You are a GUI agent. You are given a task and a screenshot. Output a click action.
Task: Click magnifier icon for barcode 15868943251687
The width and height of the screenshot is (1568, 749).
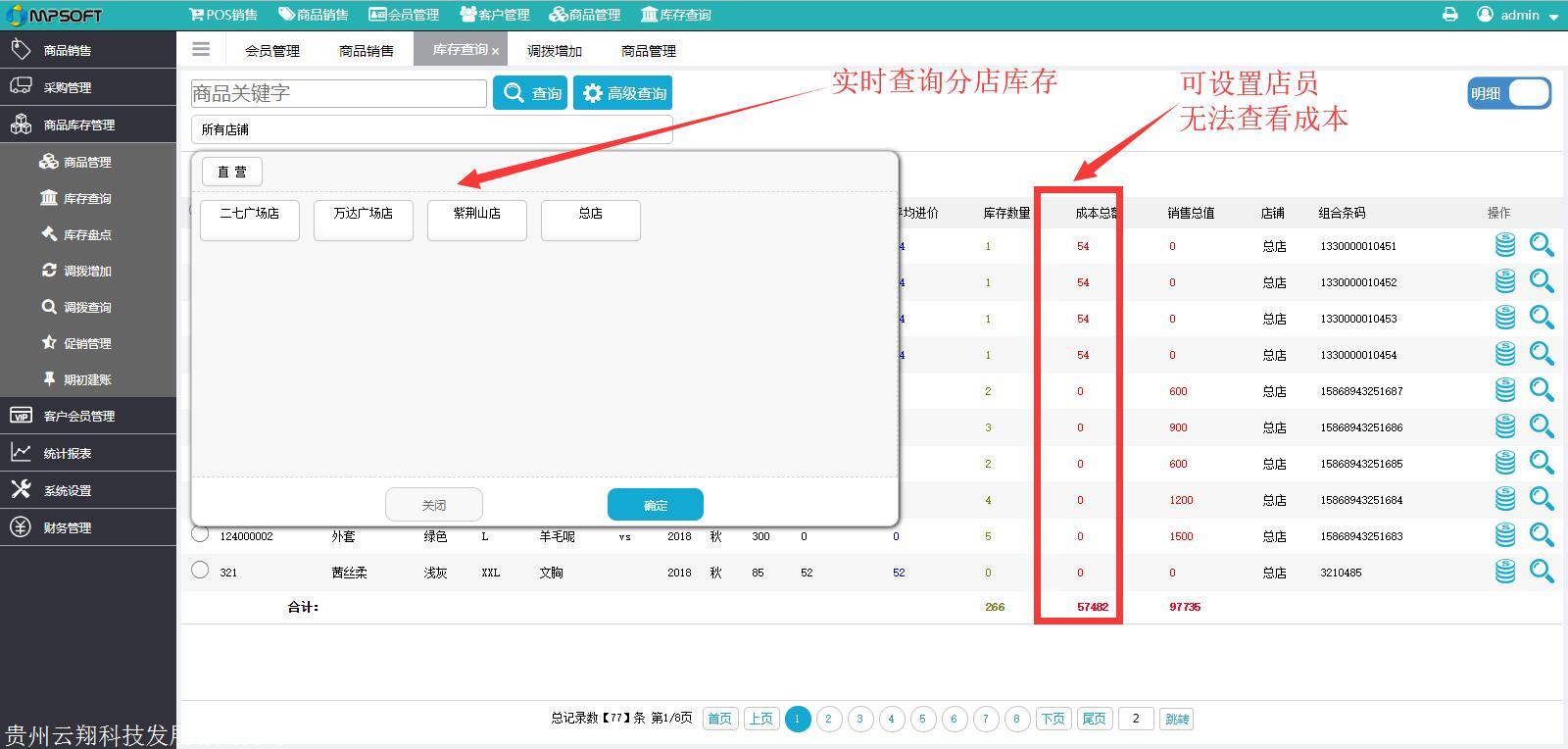pyautogui.click(x=1543, y=390)
